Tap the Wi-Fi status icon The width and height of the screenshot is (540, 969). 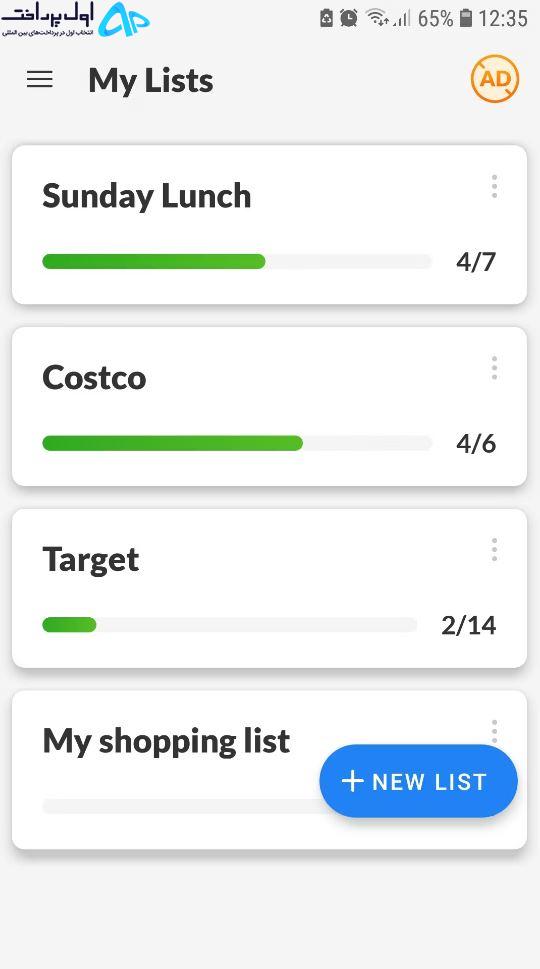(376, 17)
